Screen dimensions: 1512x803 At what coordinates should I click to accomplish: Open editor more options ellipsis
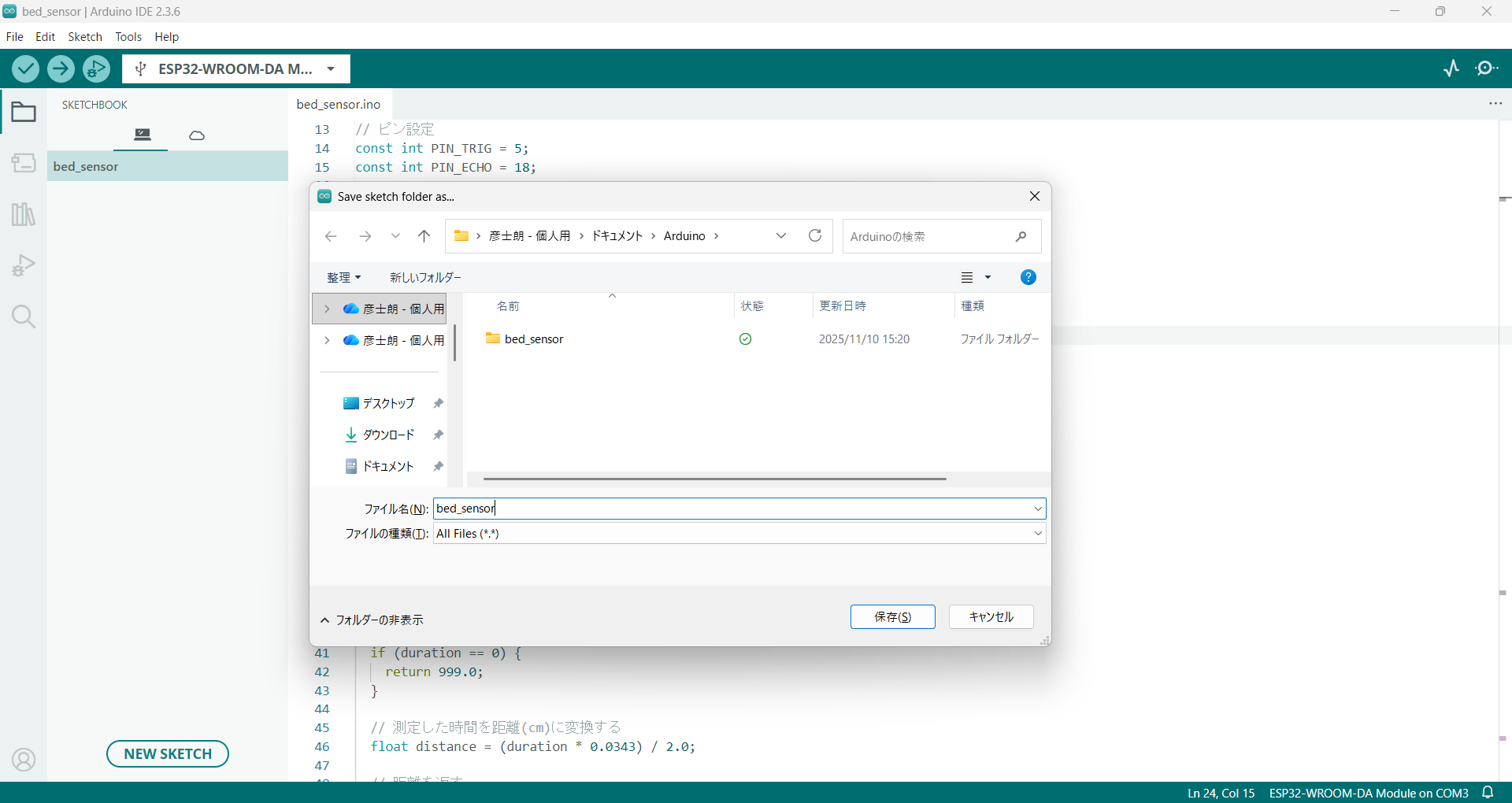(x=1495, y=104)
